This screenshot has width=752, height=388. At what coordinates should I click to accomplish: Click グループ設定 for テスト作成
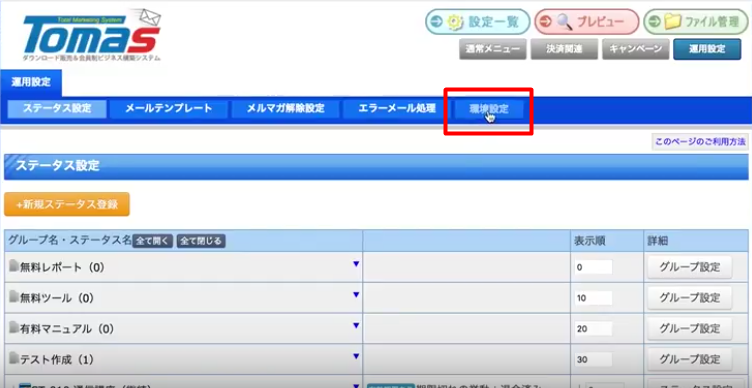coord(690,359)
